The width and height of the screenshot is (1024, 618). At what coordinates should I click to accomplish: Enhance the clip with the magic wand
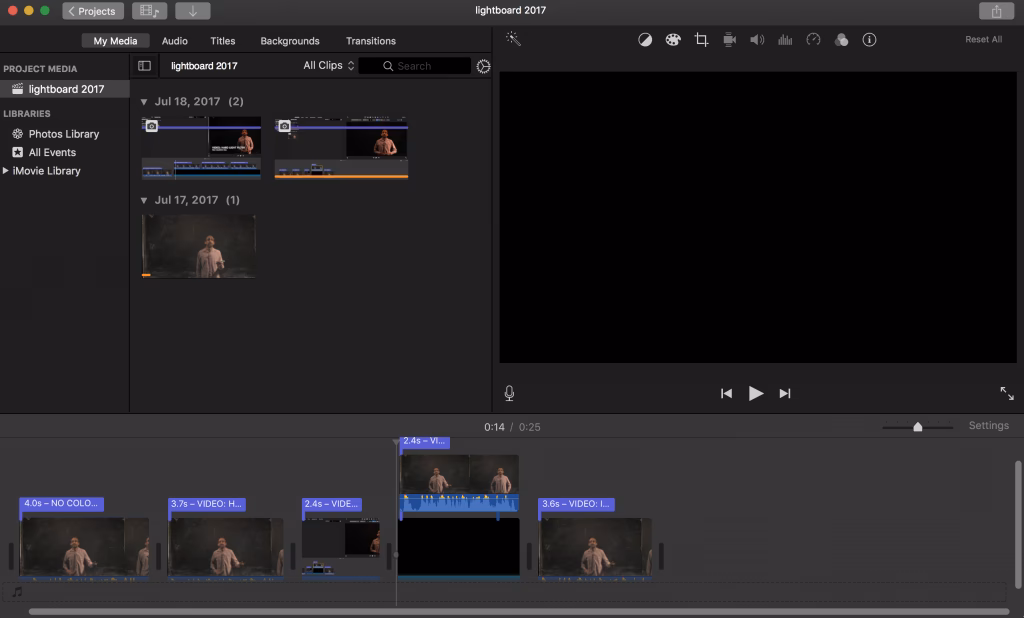513,38
